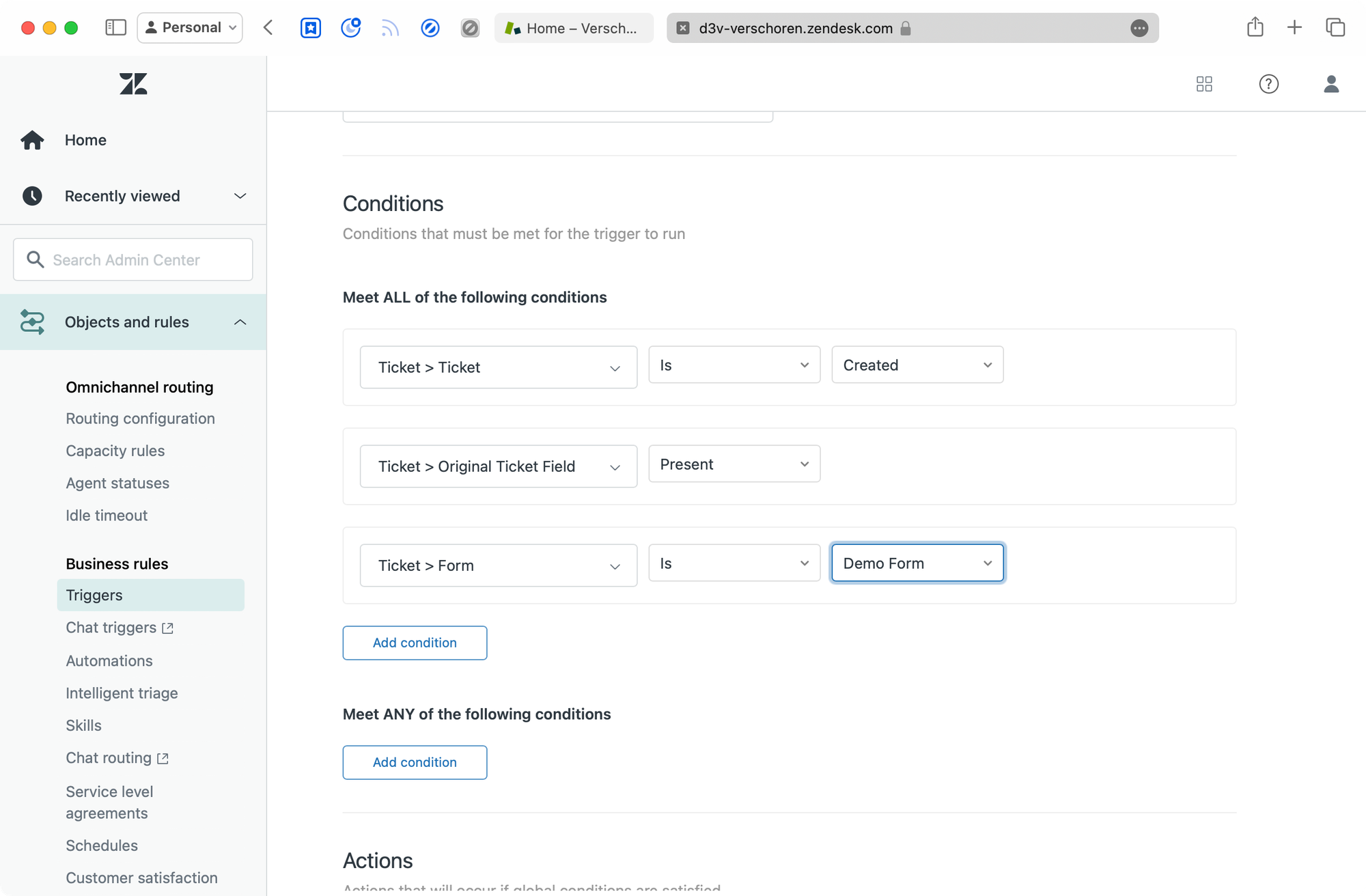Click the Zendesk logo icon
1366x896 pixels.
(133, 84)
